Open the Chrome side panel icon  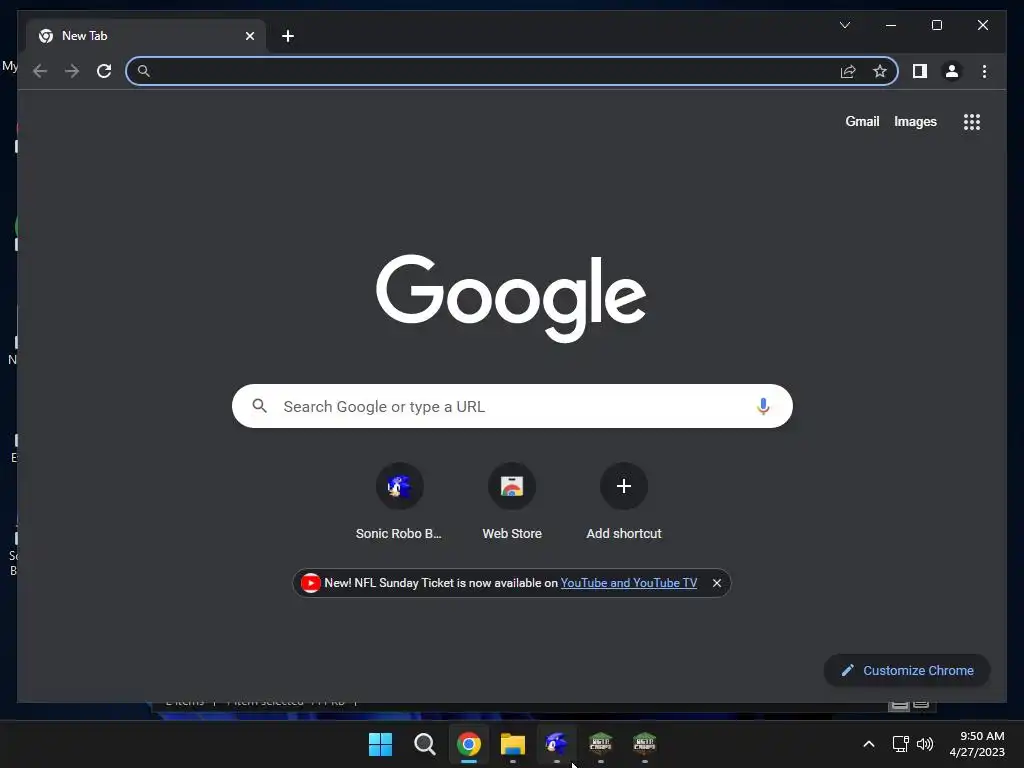pos(920,71)
